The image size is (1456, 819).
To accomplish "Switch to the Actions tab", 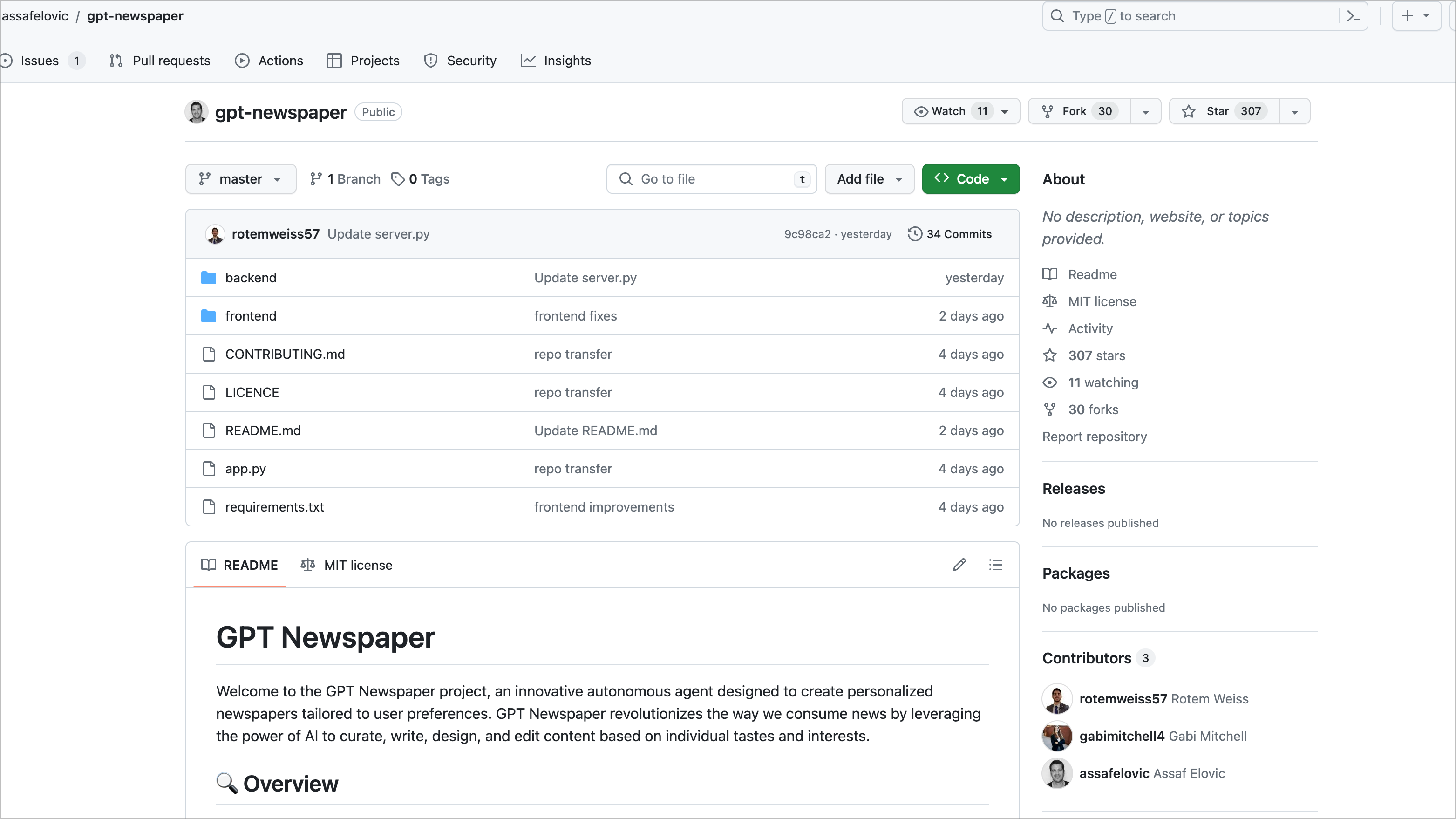I will tap(269, 61).
